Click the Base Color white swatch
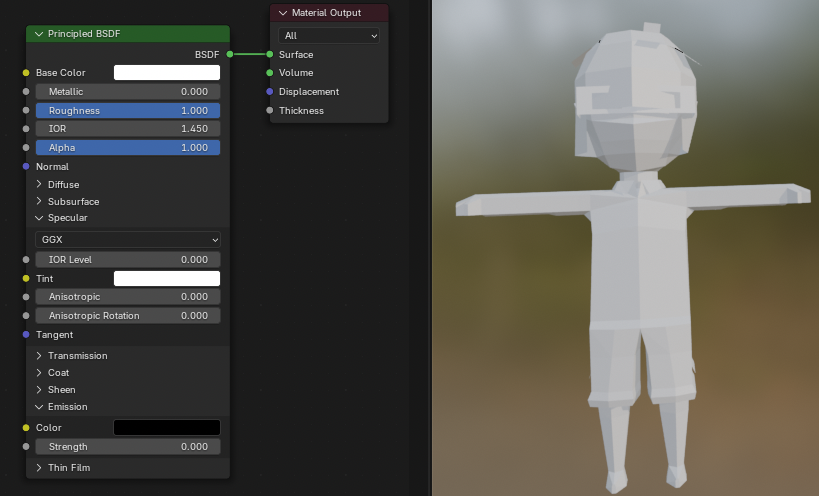The height and width of the screenshot is (496, 819). pos(167,73)
